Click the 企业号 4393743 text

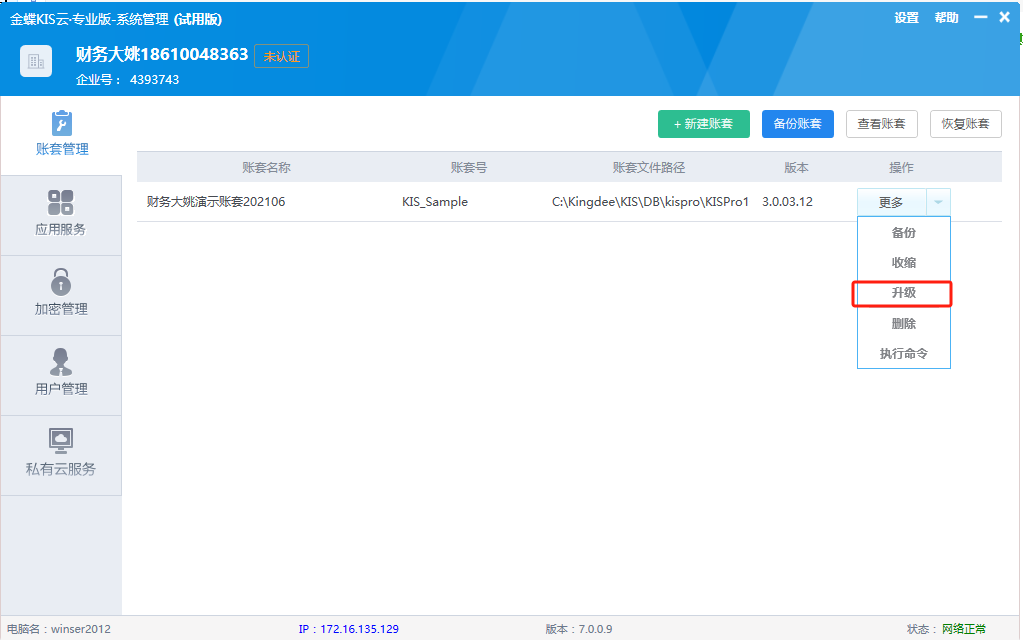(x=127, y=80)
